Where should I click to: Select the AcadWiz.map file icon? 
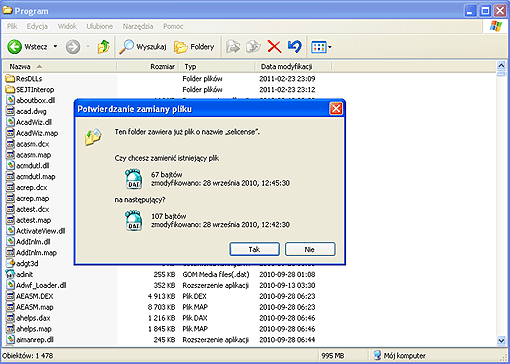pos(11,133)
